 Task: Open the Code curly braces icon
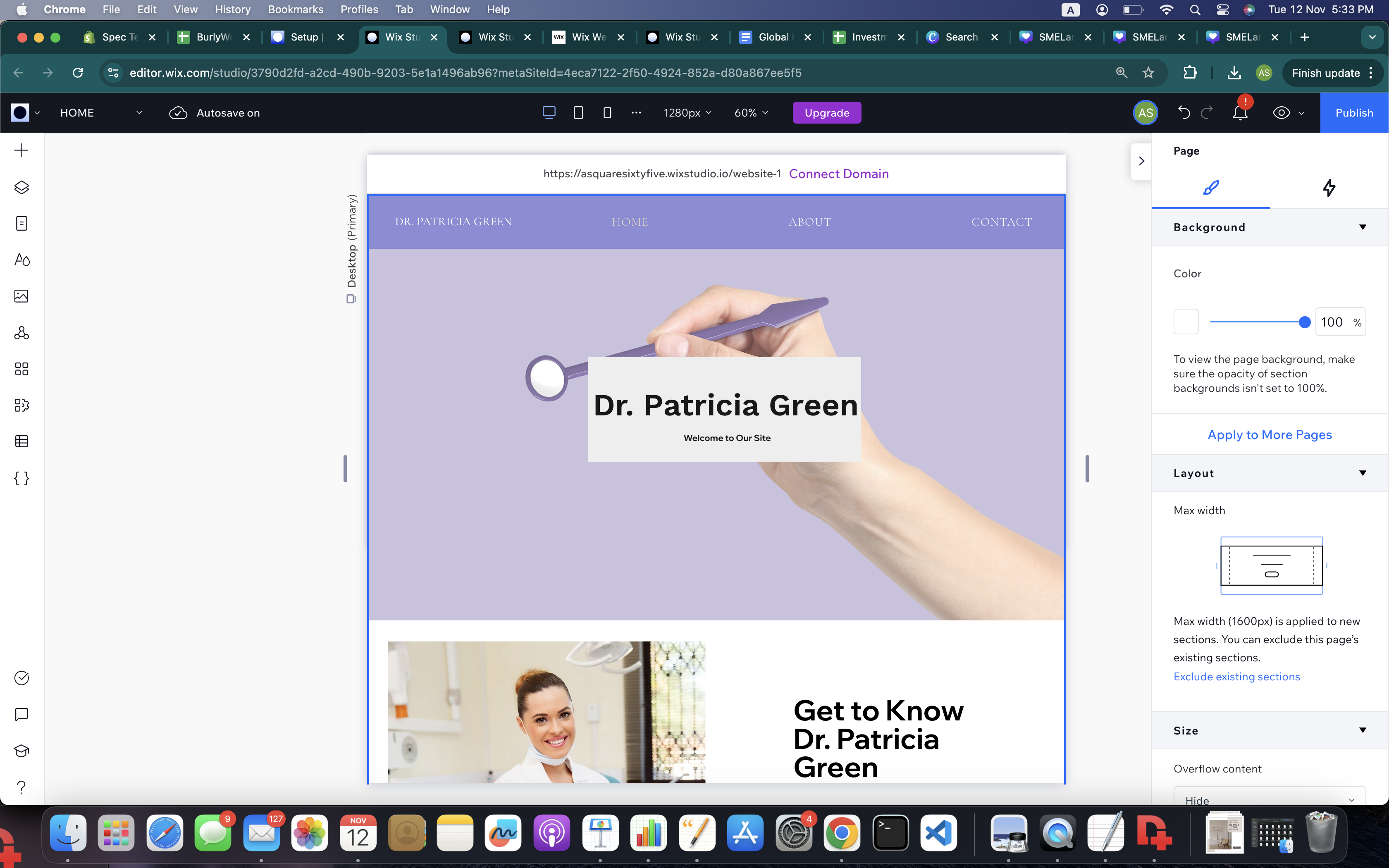click(x=21, y=478)
